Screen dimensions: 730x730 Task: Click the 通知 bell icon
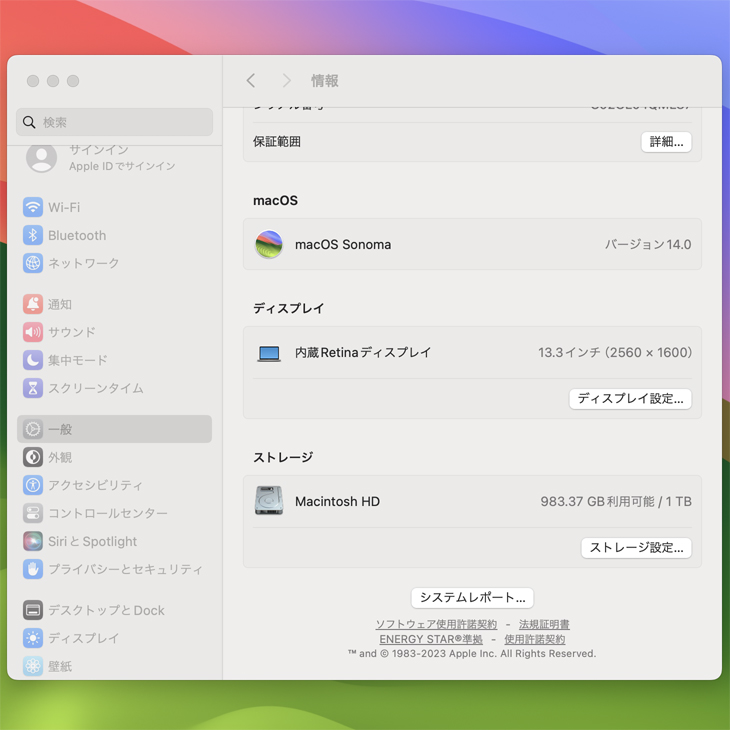[x=33, y=304]
